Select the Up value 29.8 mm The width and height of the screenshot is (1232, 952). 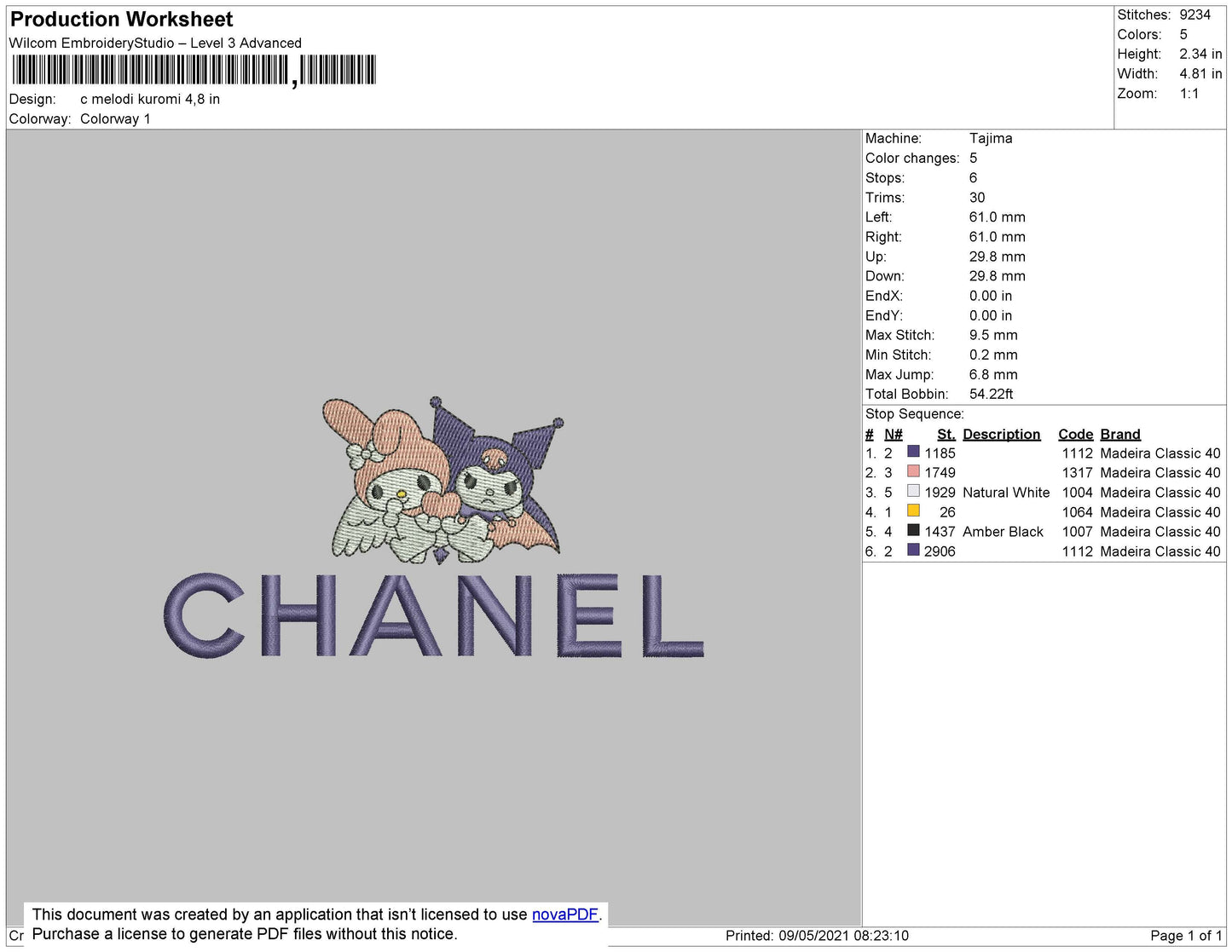click(x=998, y=256)
